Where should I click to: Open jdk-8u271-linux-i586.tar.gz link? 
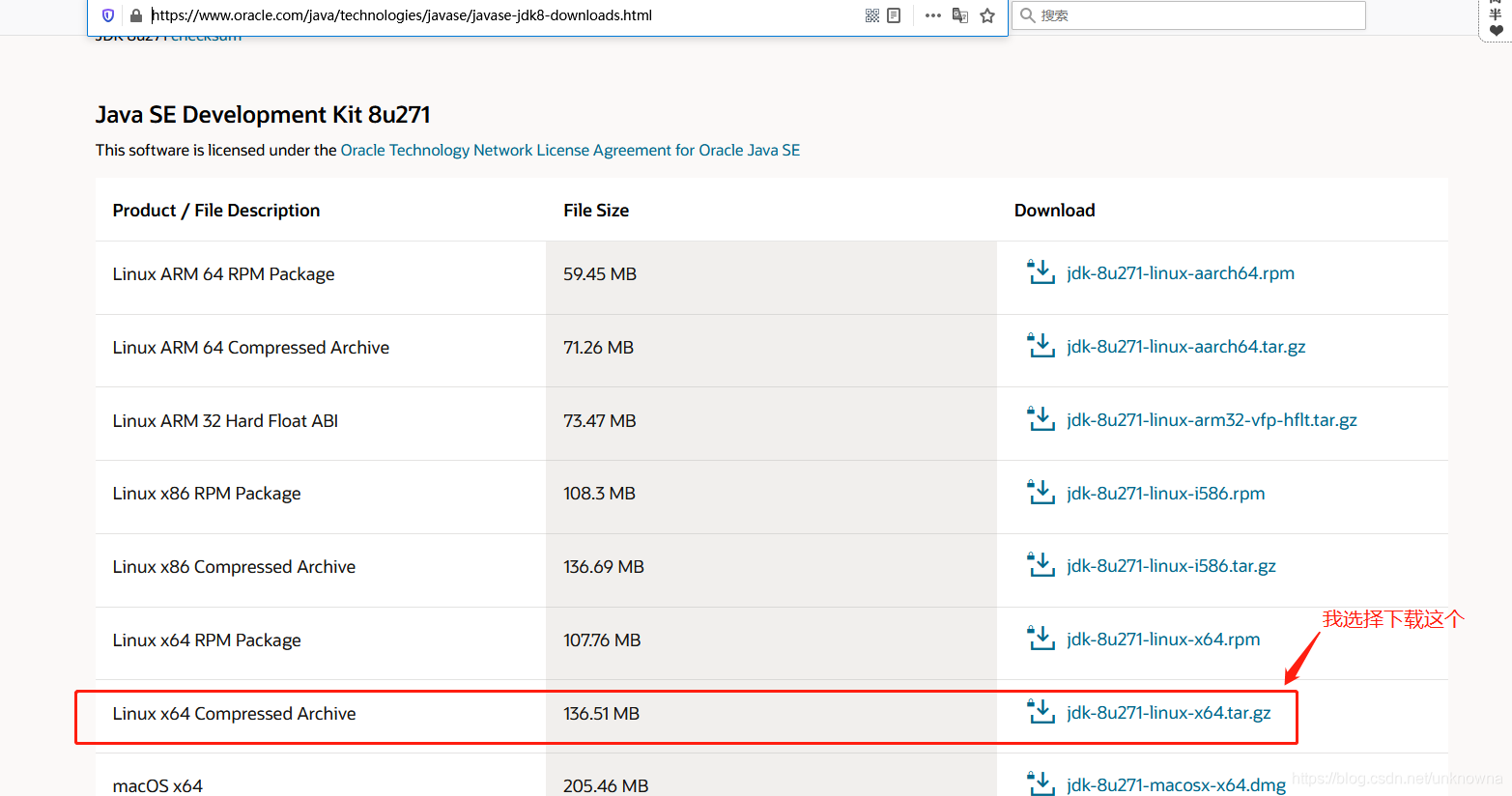tap(1171, 566)
